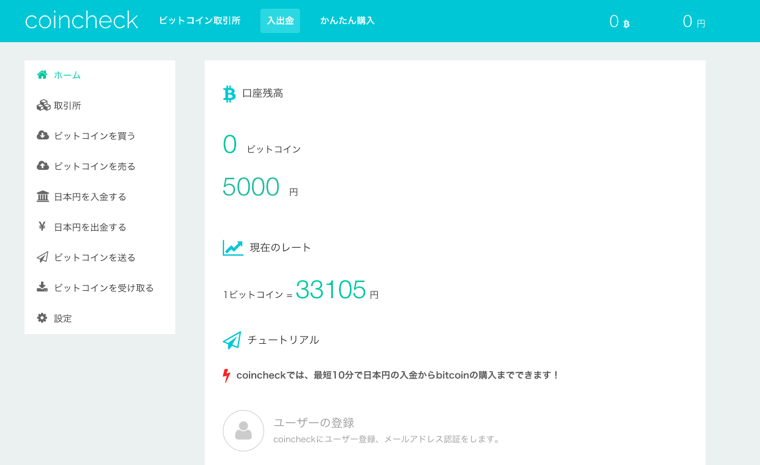Click the 5000 円 balance

[x=260, y=187]
